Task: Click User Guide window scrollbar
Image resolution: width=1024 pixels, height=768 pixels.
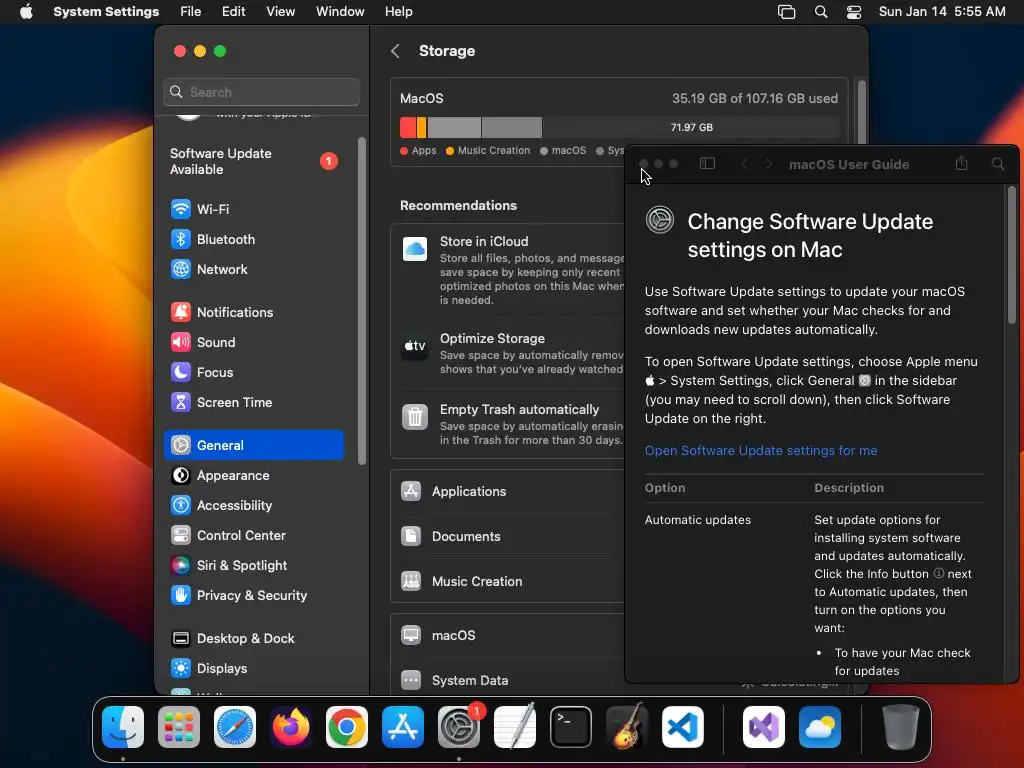Action: pos(1012,255)
